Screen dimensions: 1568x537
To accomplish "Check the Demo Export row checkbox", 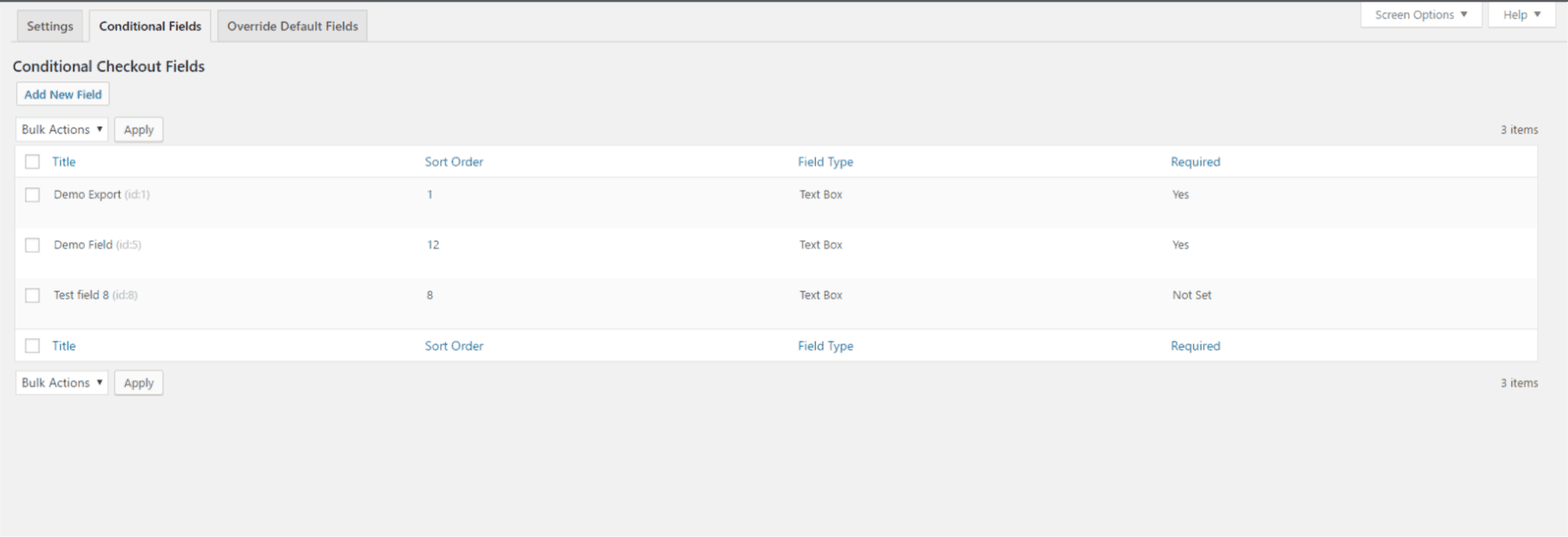I will 33,195.
